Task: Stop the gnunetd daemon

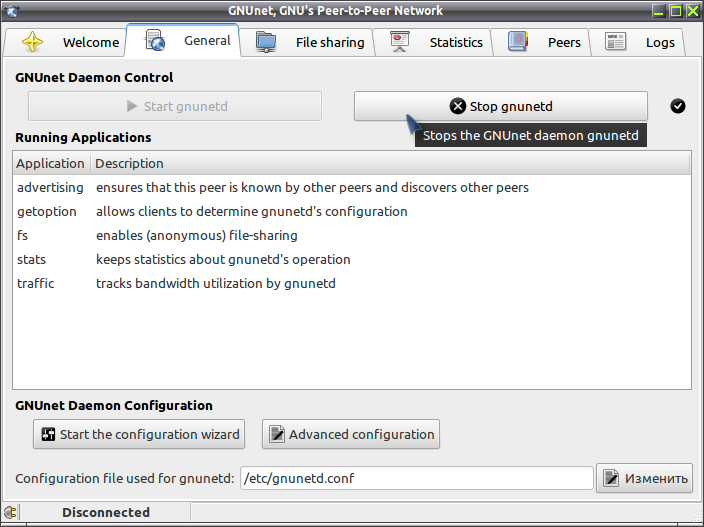Action: tap(501, 106)
